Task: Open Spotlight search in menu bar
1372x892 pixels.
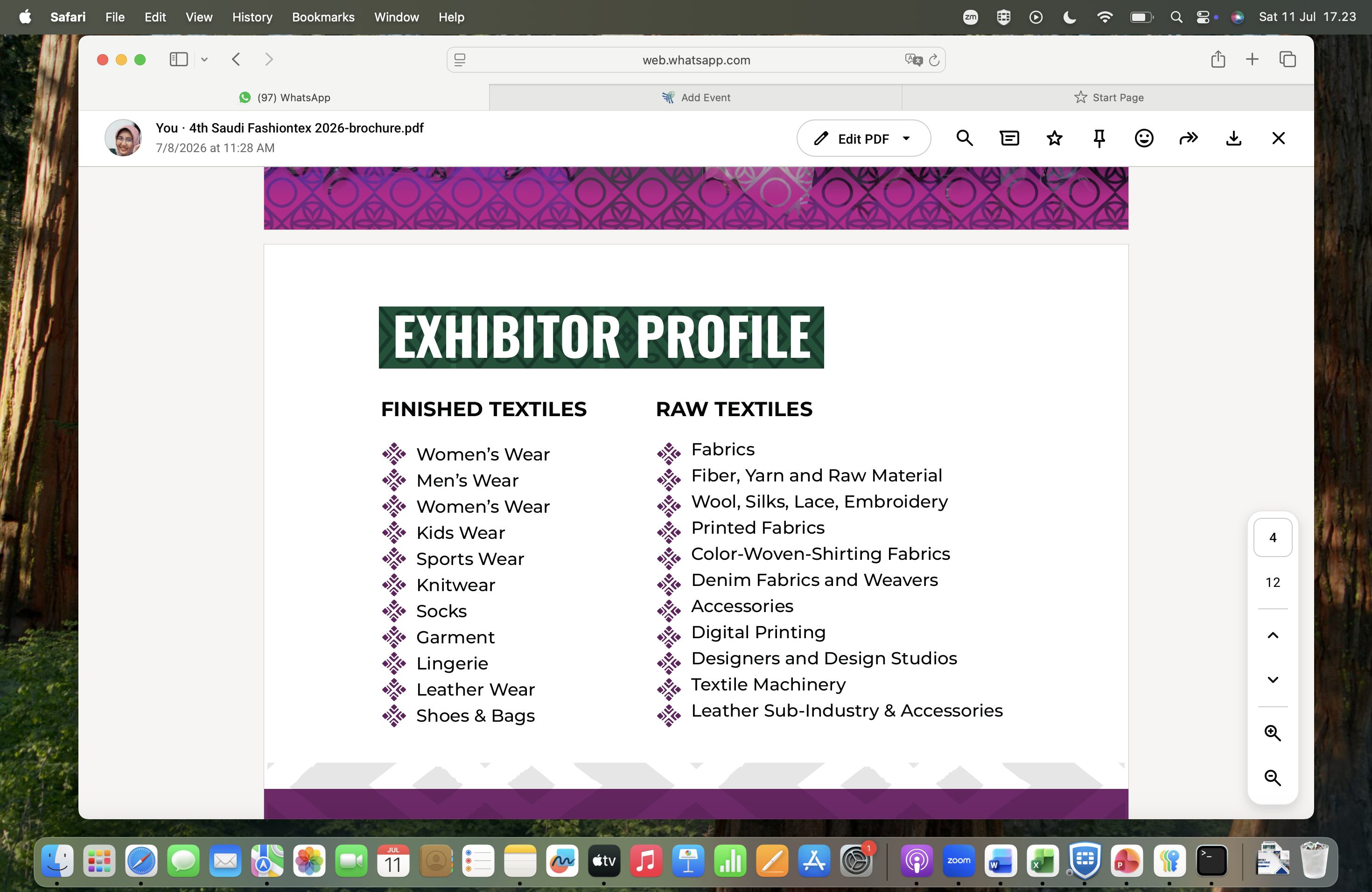Action: [1176, 17]
